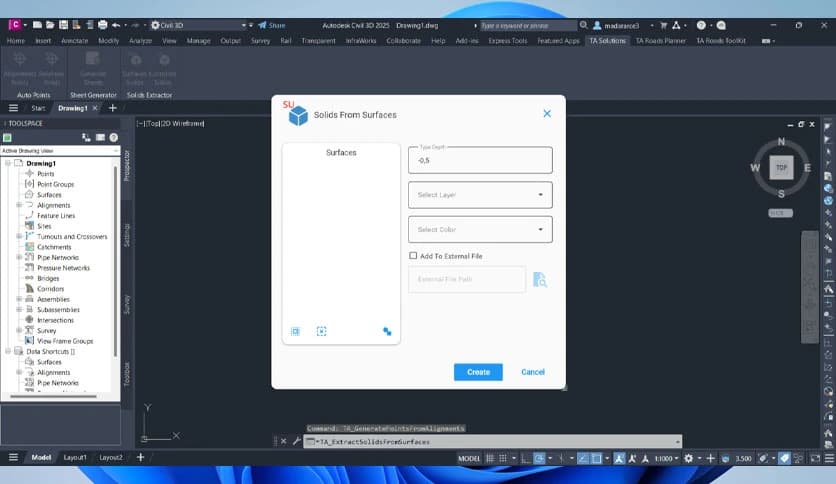This screenshot has height=484, width=836.
Task: Click the select all surfaces icon
Action: pyautogui.click(x=296, y=331)
